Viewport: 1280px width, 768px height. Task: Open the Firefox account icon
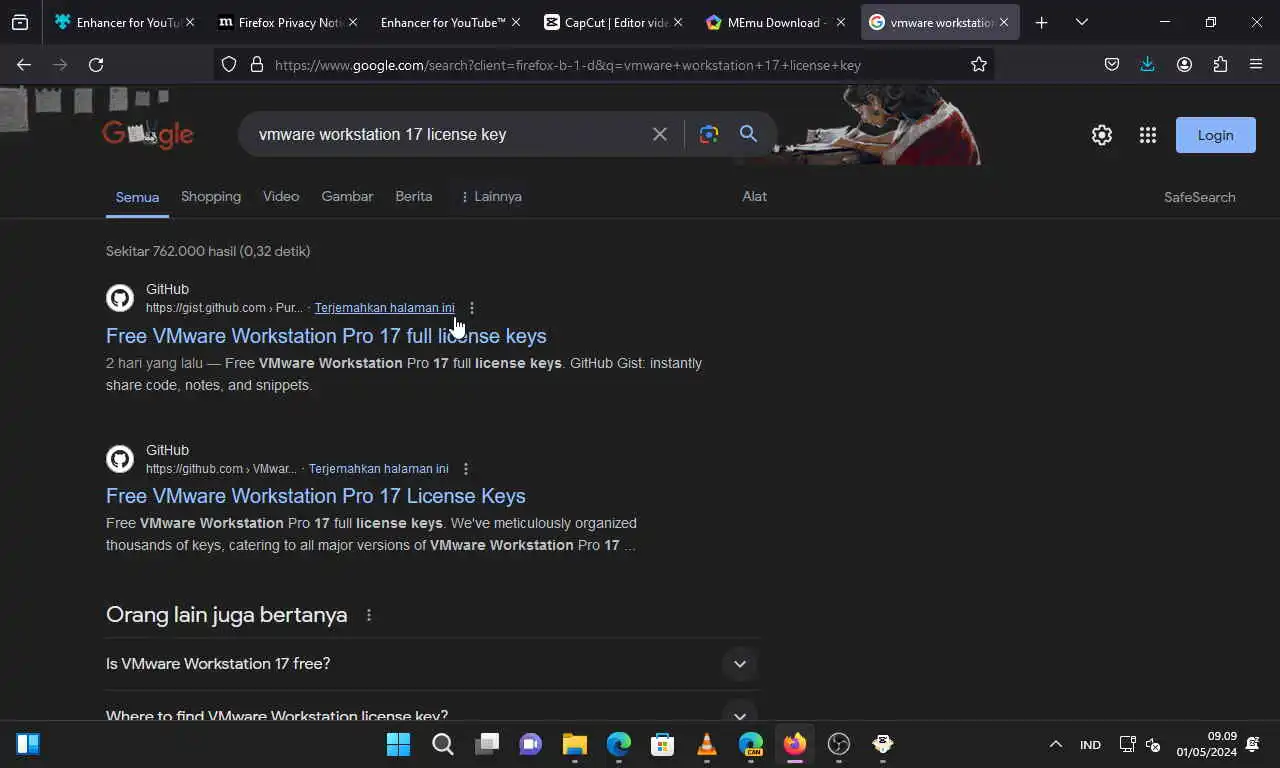tap(1184, 64)
